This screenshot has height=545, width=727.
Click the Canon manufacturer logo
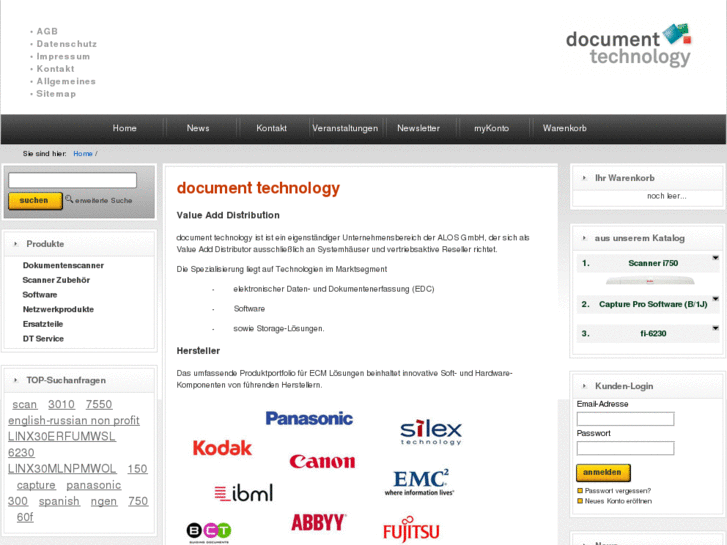coord(322,462)
